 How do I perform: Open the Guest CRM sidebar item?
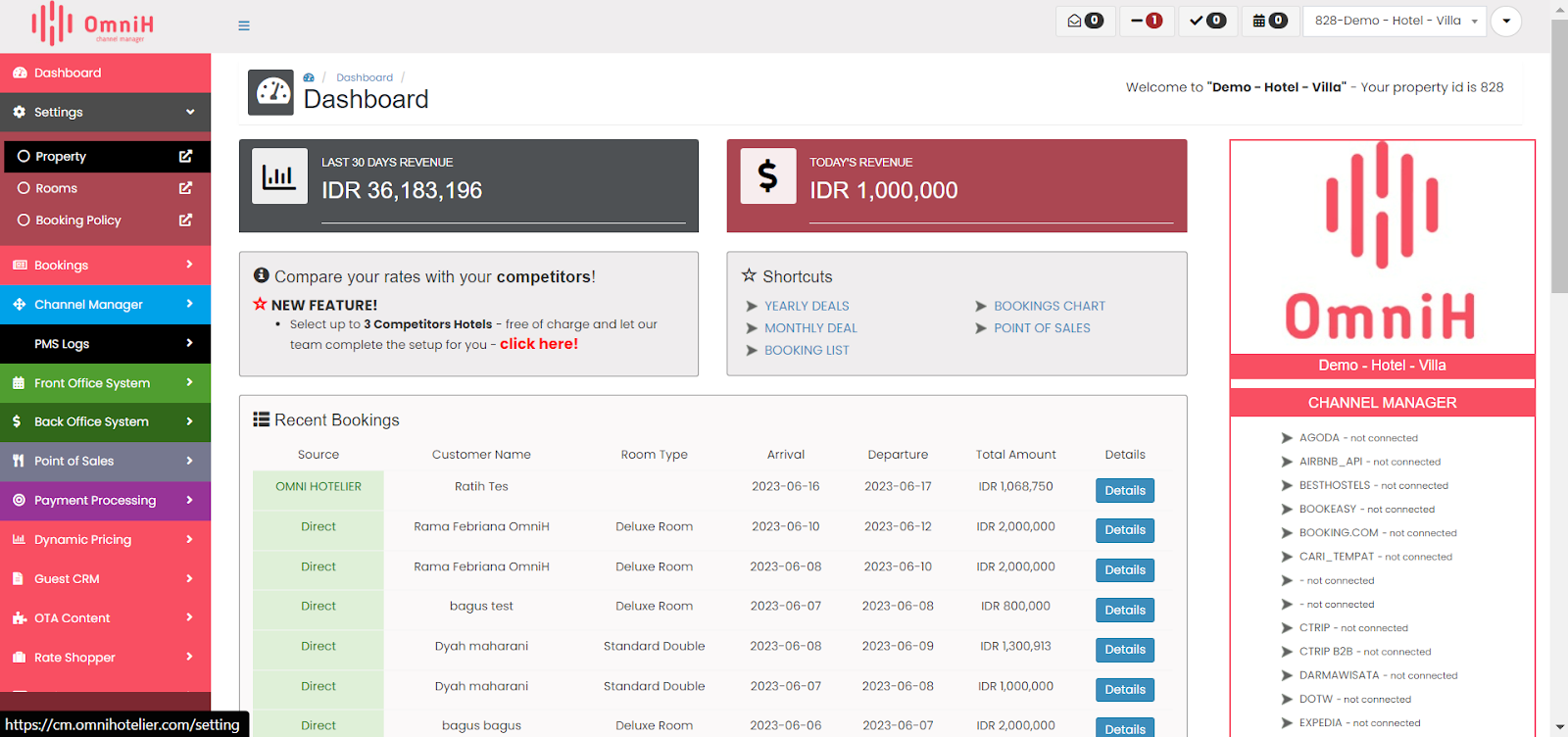click(x=105, y=578)
